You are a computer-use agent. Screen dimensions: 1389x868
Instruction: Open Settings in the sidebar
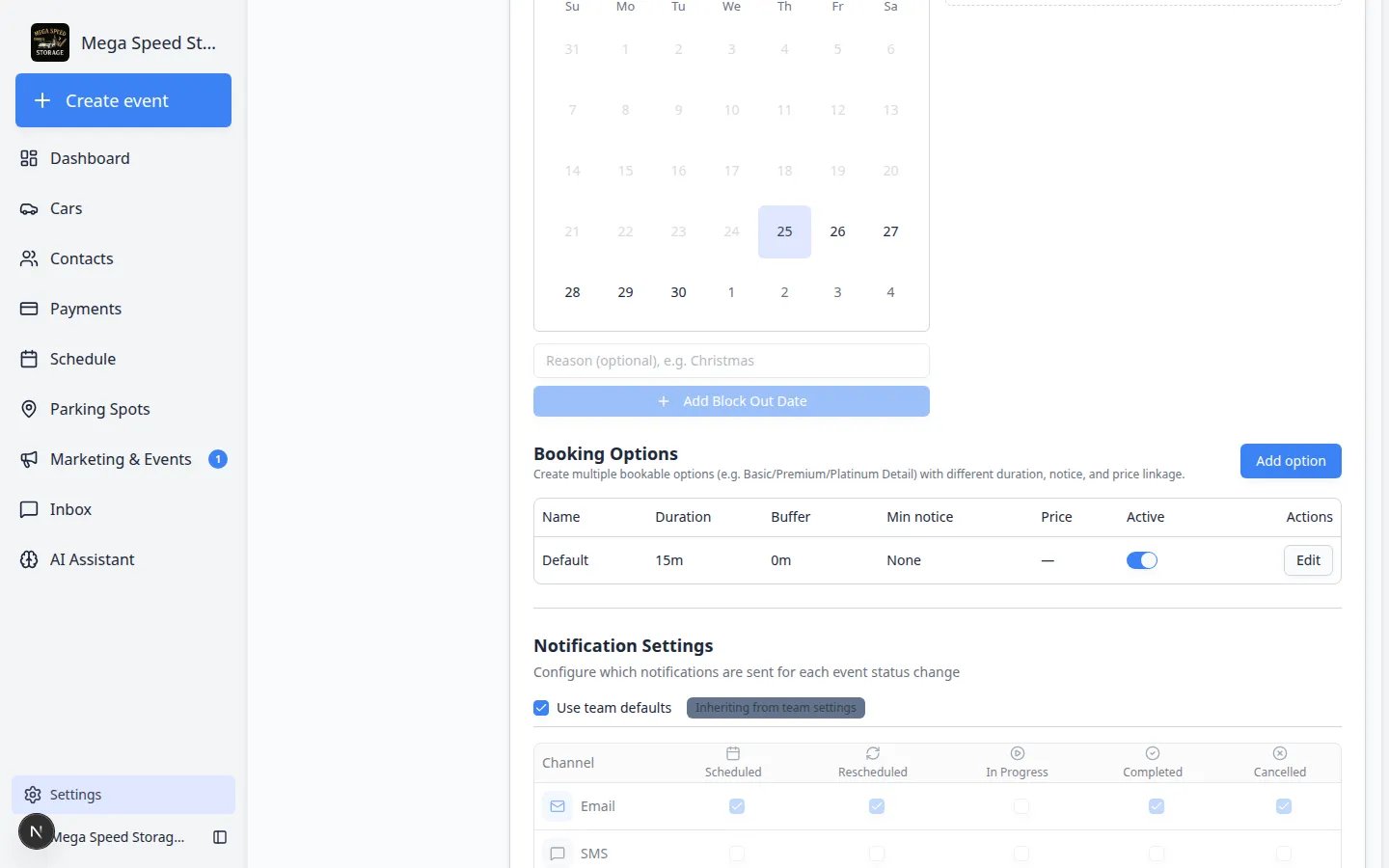click(123, 795)
